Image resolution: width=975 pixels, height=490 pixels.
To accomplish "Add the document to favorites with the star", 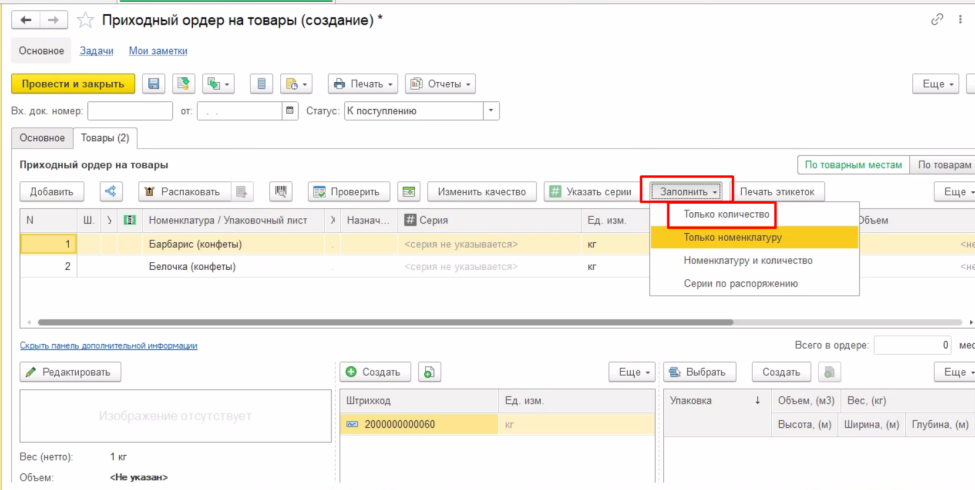I will [86, 20].
